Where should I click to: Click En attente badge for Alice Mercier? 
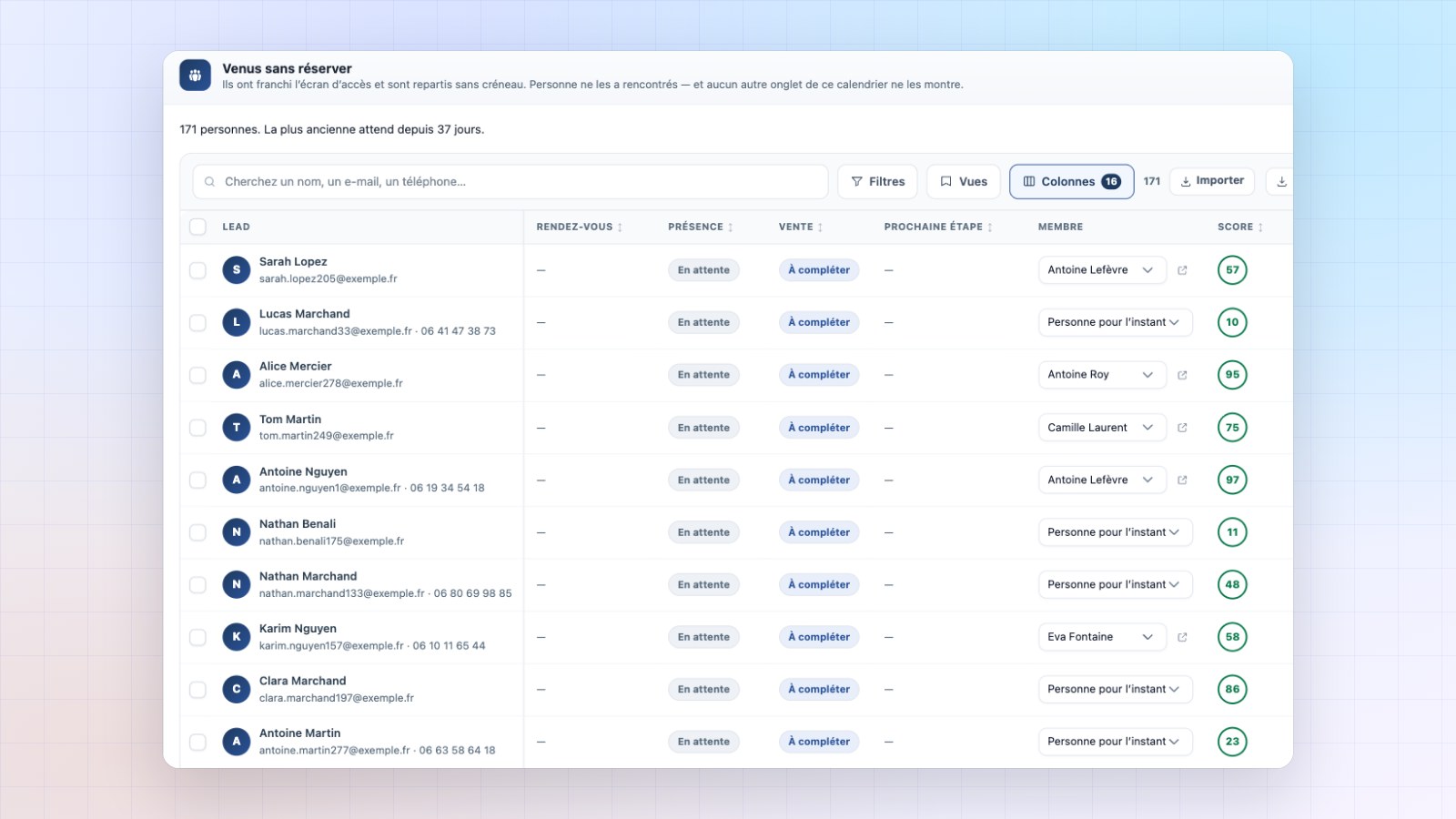pyautogui.click(x=703, y=375)
